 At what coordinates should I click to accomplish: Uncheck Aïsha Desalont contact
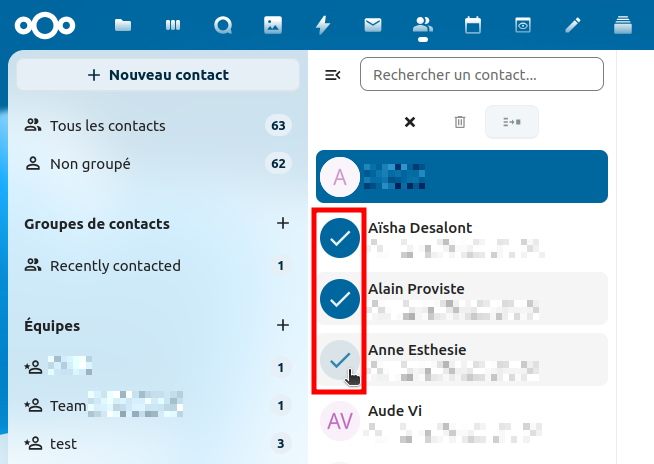[340, 238]
